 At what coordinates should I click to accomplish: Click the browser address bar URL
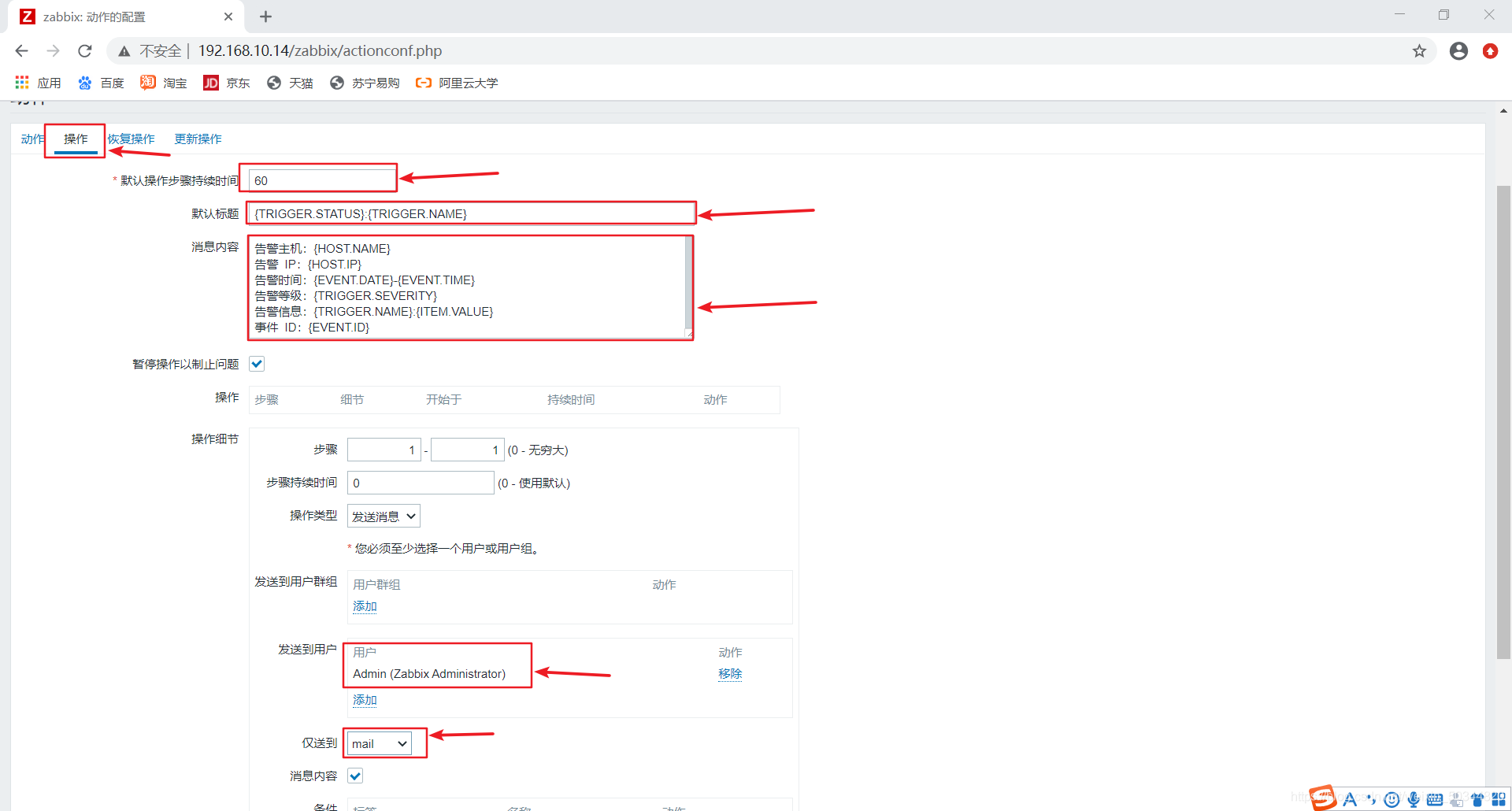pos(320,51)
